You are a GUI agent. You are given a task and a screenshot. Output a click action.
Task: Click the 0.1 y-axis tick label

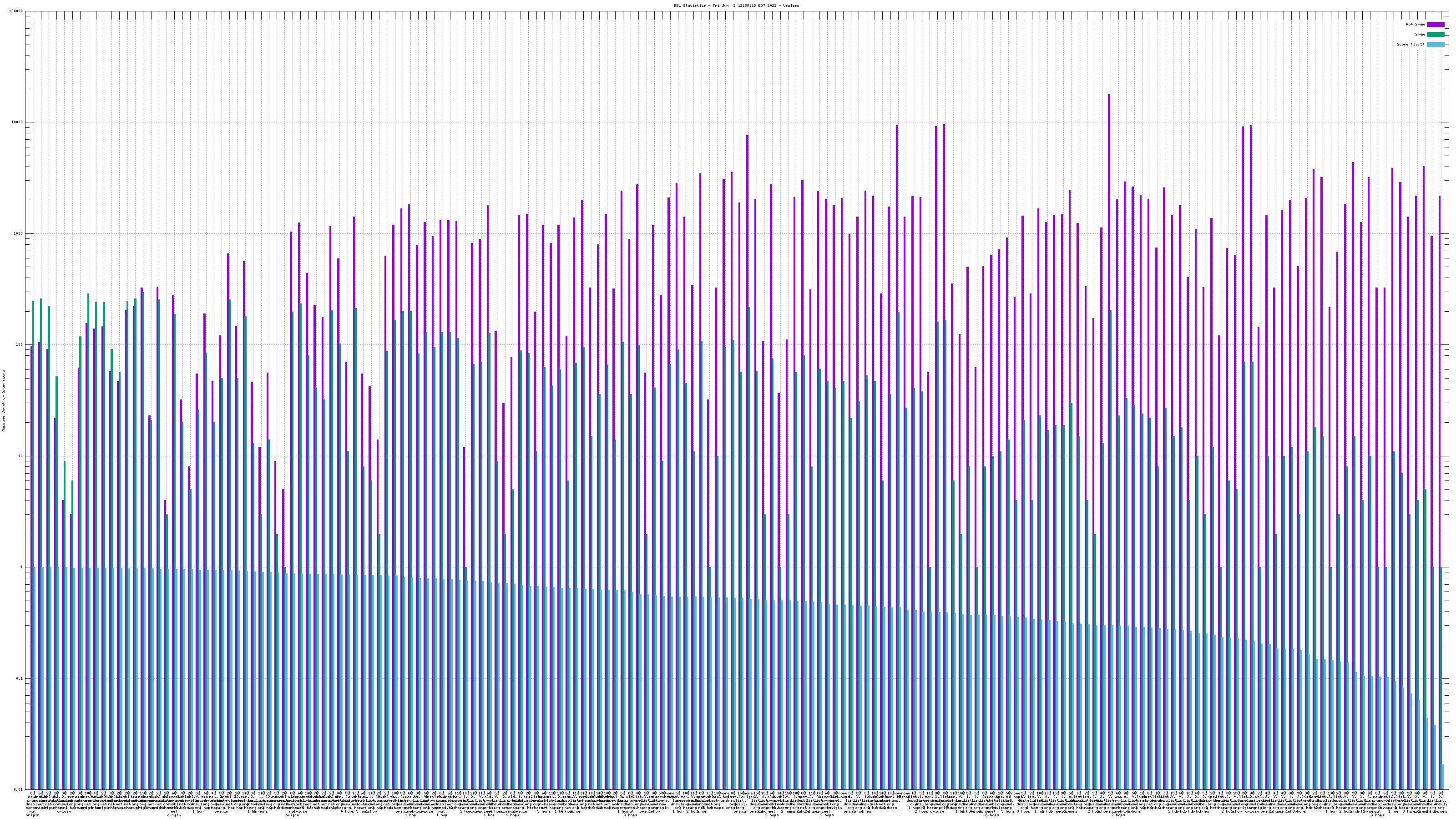20,678
